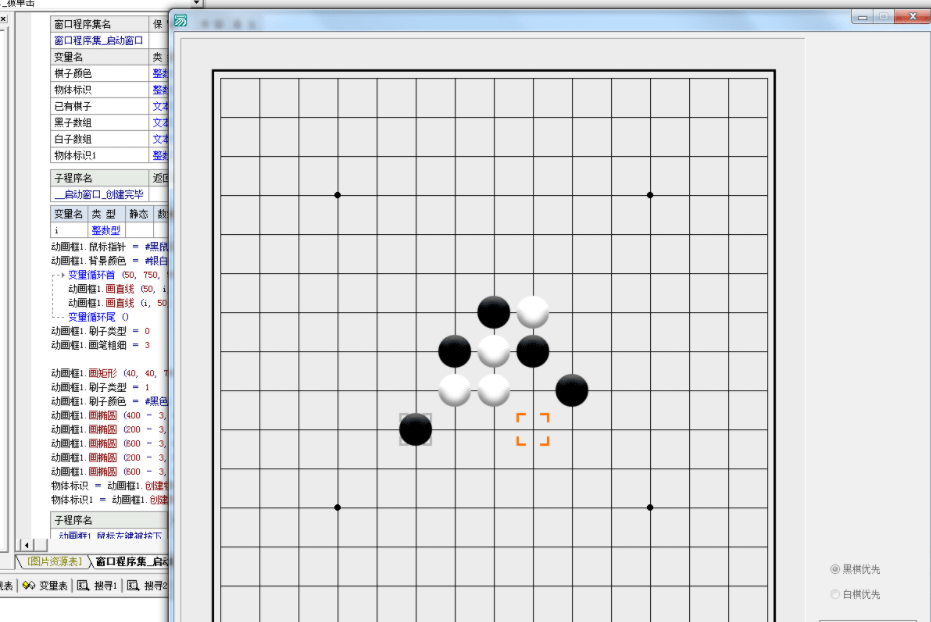931x622 pixels.
Task: Click the horizontal scrollbar left arrow
Action: point(26,544)
